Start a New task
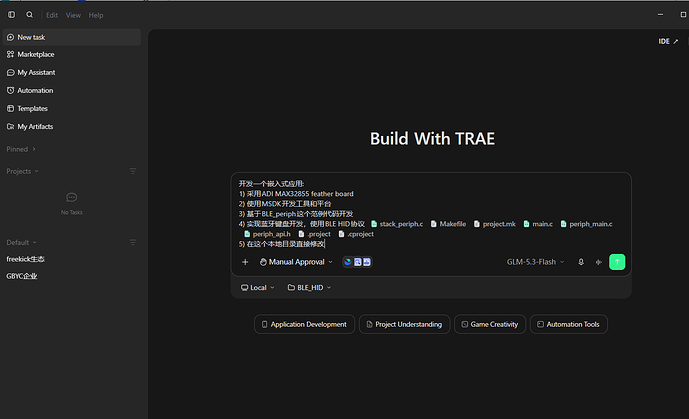 72,37
